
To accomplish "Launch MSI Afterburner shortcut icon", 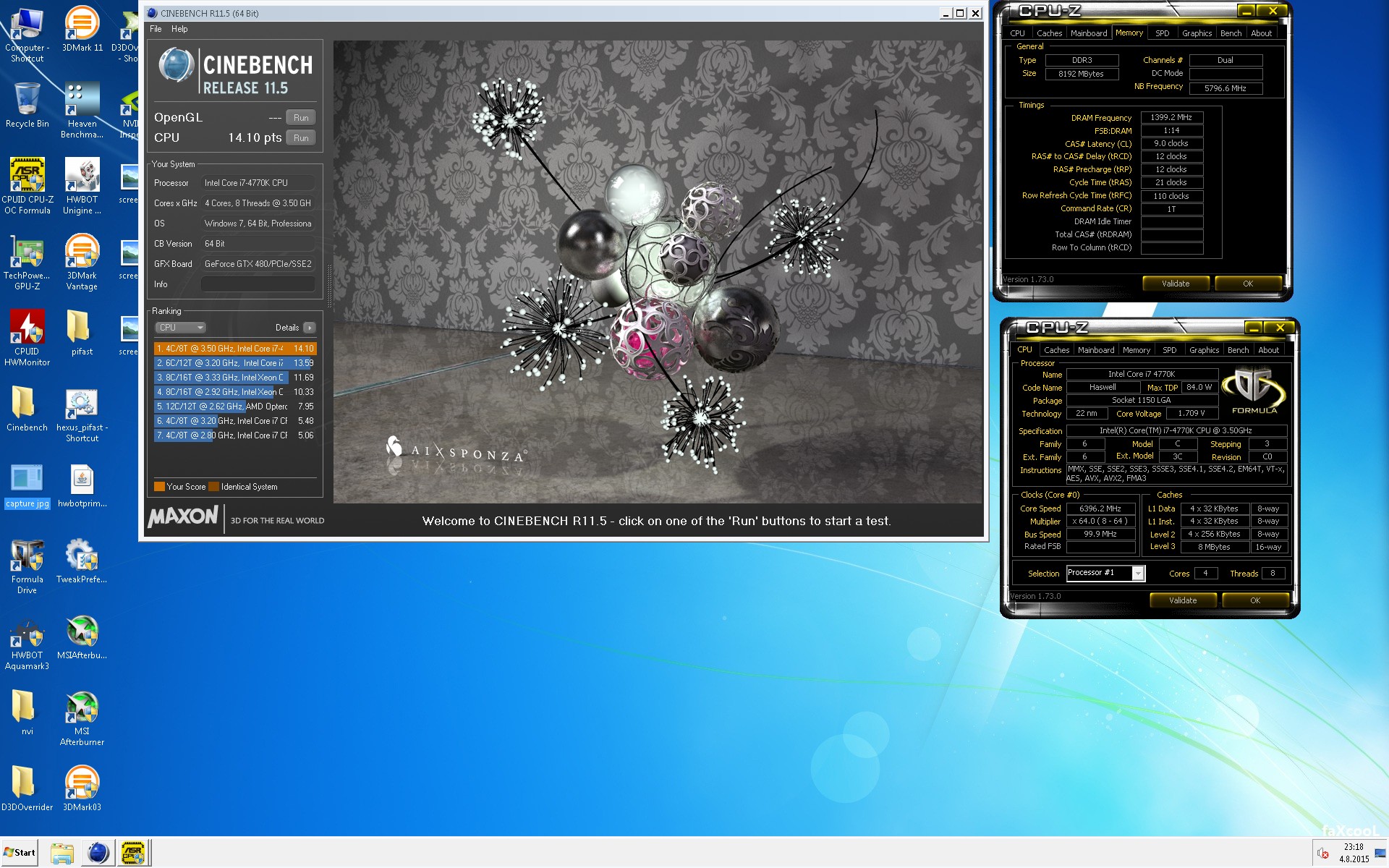I will coord(82,718).
